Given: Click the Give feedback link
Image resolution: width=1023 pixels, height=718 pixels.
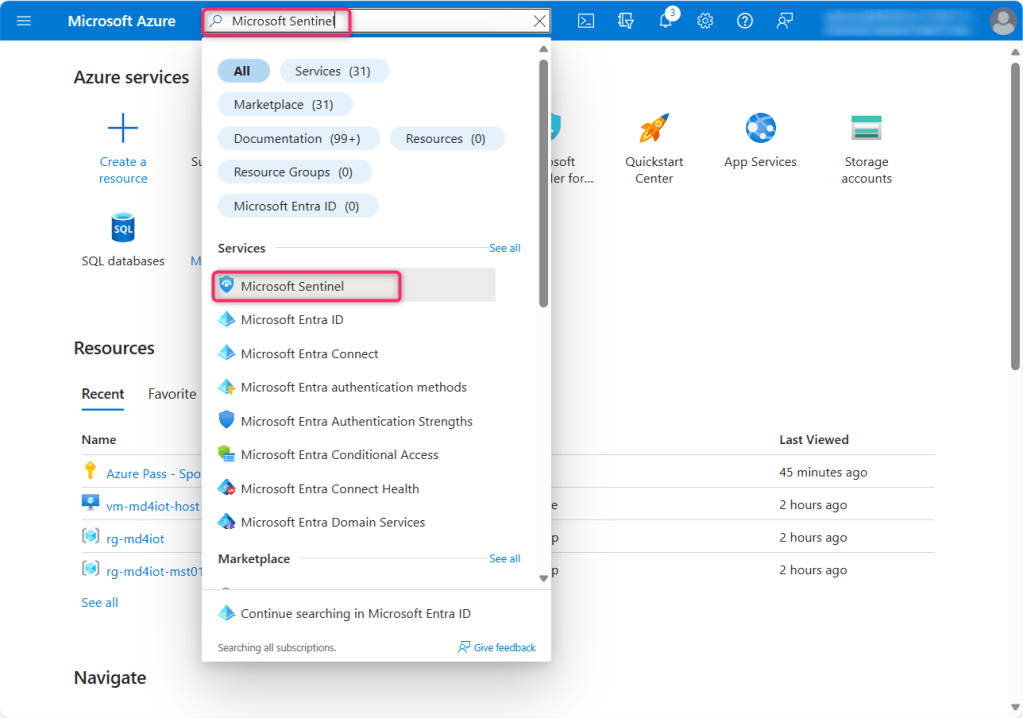Looking at the screenshot, I should coord(497,648).
